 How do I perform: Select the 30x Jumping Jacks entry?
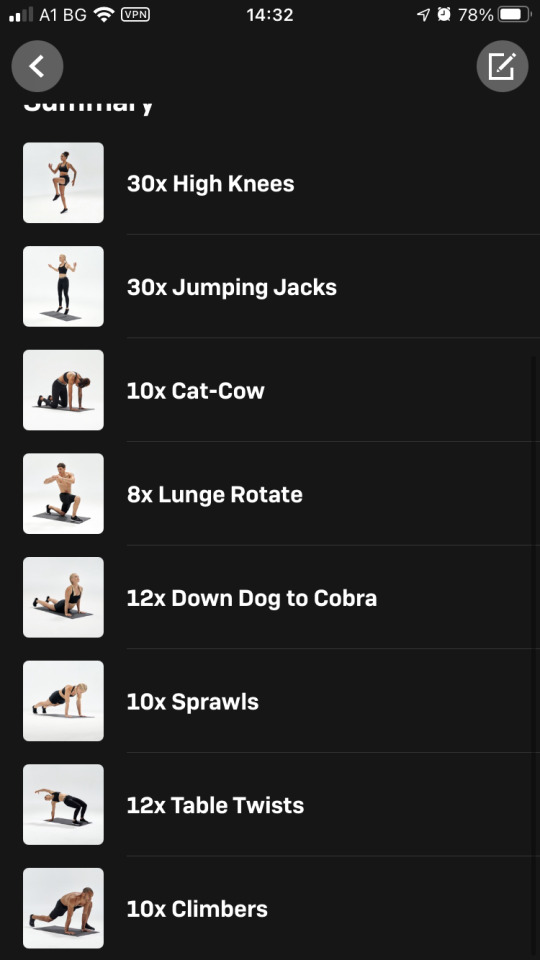point(270,286)
